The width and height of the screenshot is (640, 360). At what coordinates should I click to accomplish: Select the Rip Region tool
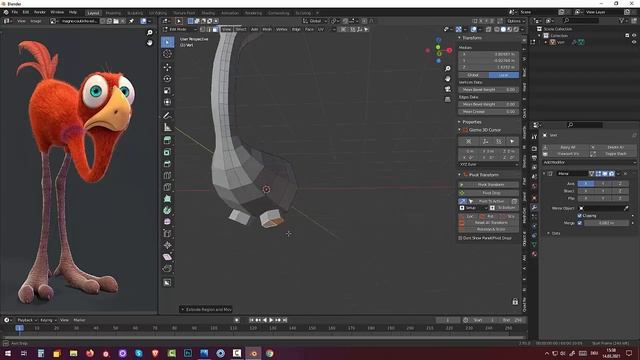(x=167, y=268)
